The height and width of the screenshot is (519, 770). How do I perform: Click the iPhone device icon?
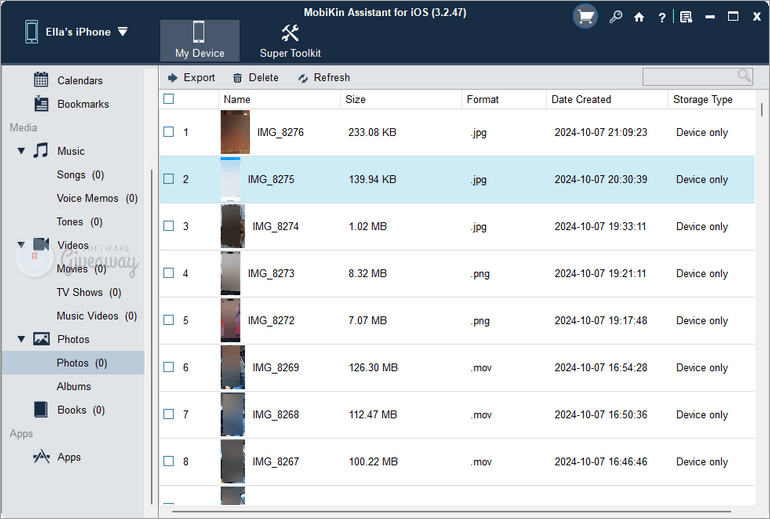click(31, 32)
